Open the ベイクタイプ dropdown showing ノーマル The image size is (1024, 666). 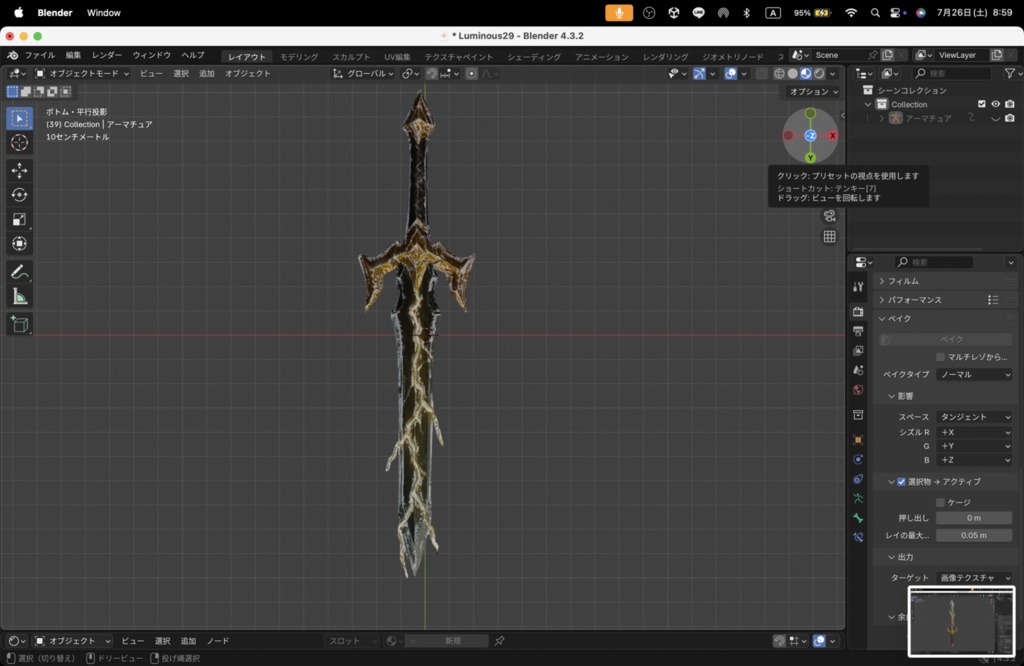[x=974, y=374]
